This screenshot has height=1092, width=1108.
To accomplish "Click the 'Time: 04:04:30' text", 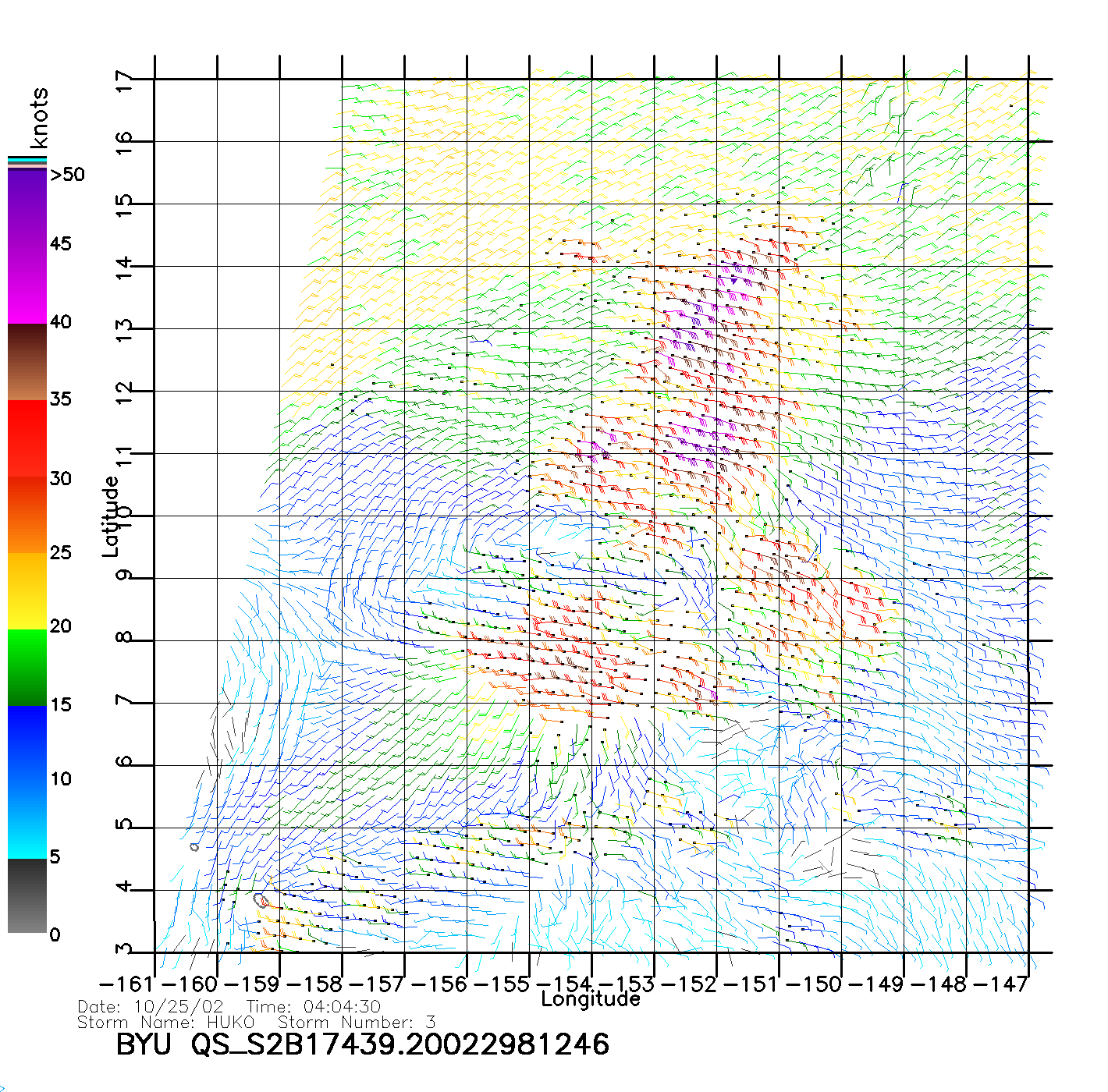I will tap(314, 1007).
